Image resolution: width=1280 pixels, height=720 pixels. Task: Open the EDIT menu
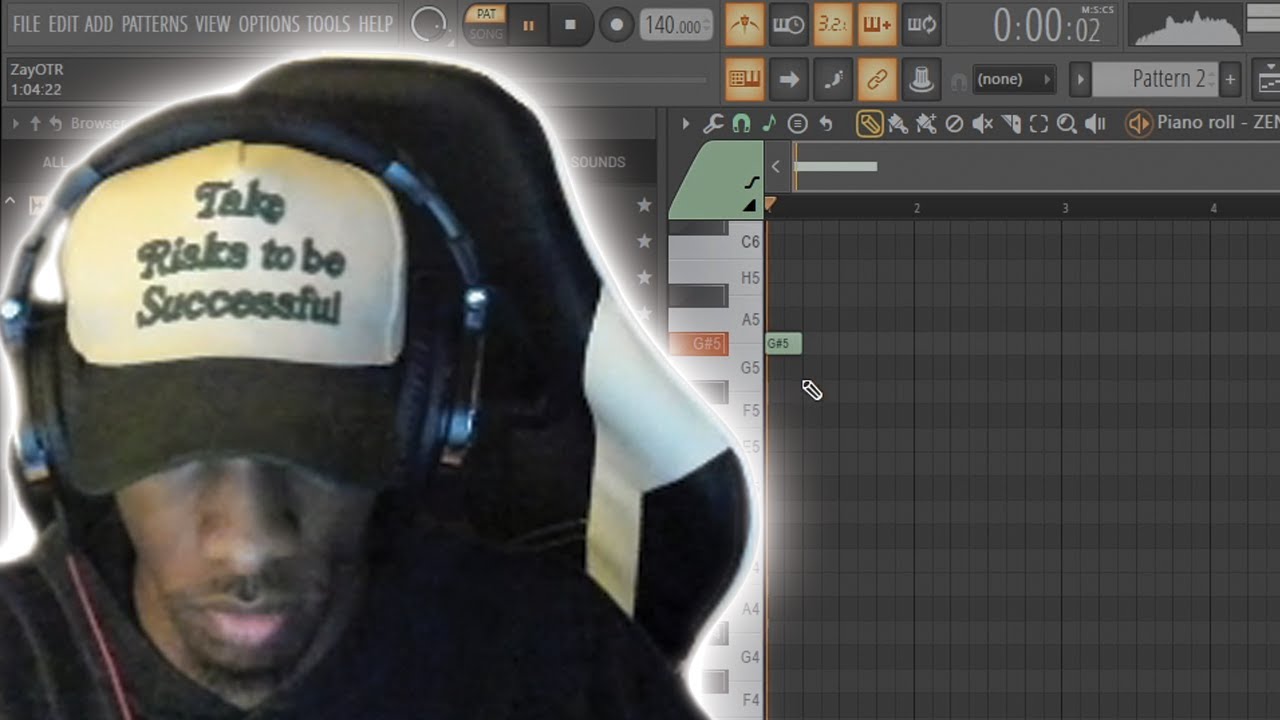pos(63,23)
